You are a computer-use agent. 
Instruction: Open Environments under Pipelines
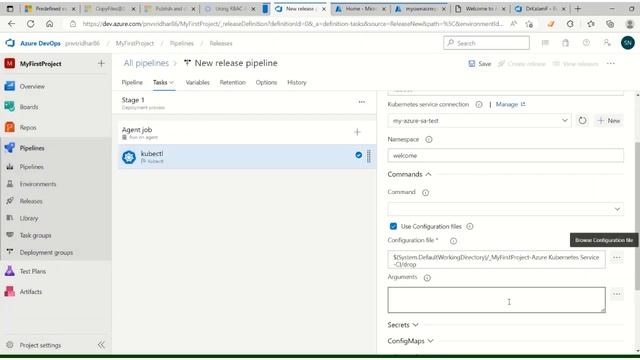38,184
